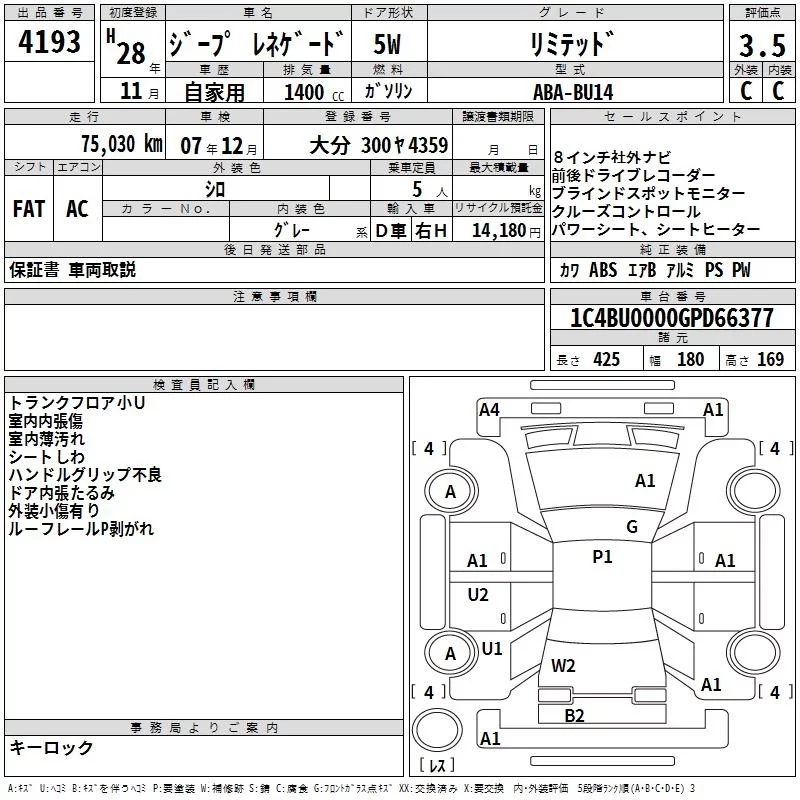This screenshot has height=800, width=800.
Task: Click the note 外装小傷有り
Action: pos(54,510)
